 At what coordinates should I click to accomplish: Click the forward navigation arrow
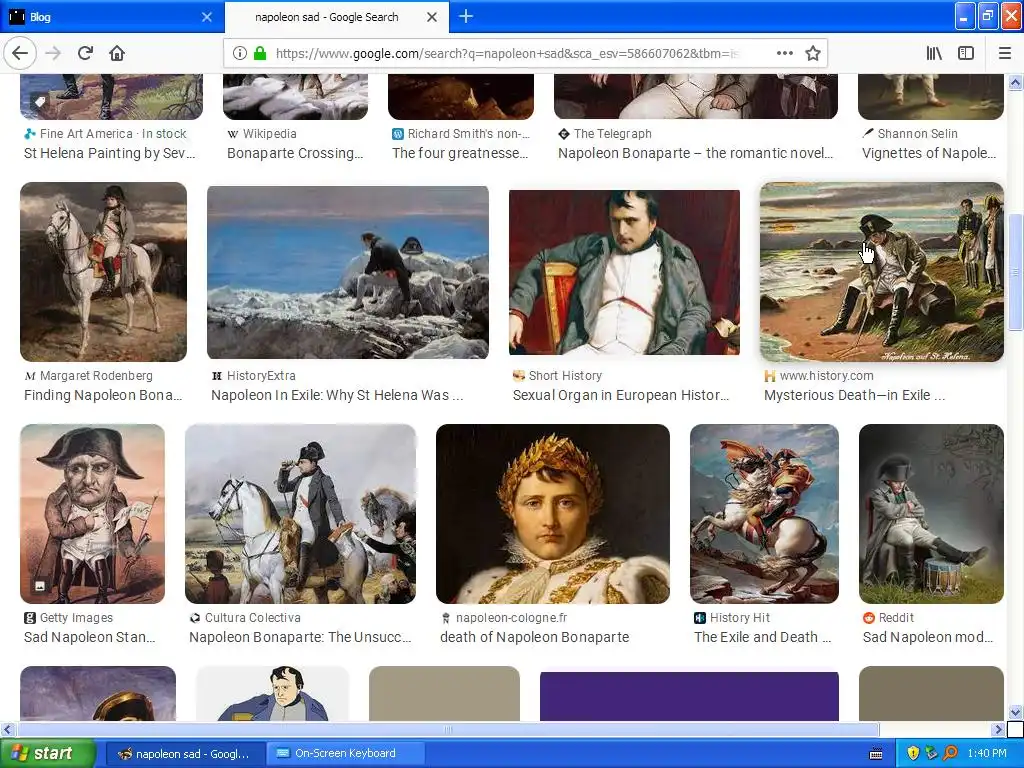point(54,53)
